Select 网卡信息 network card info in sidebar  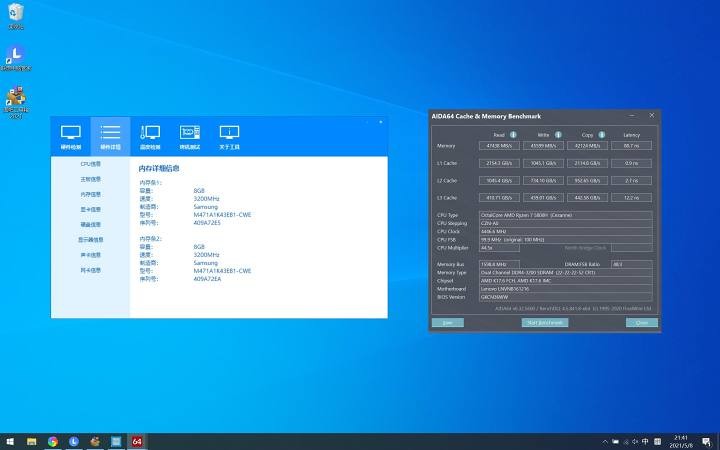90,270
